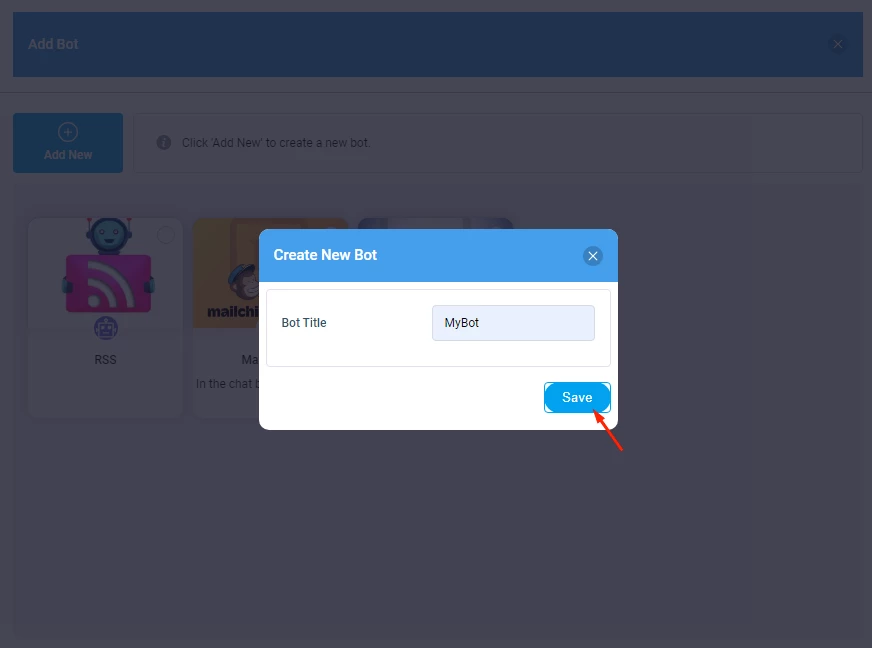Click the Add New button
This screenshot has height=648, width=872.
[68, 143]
